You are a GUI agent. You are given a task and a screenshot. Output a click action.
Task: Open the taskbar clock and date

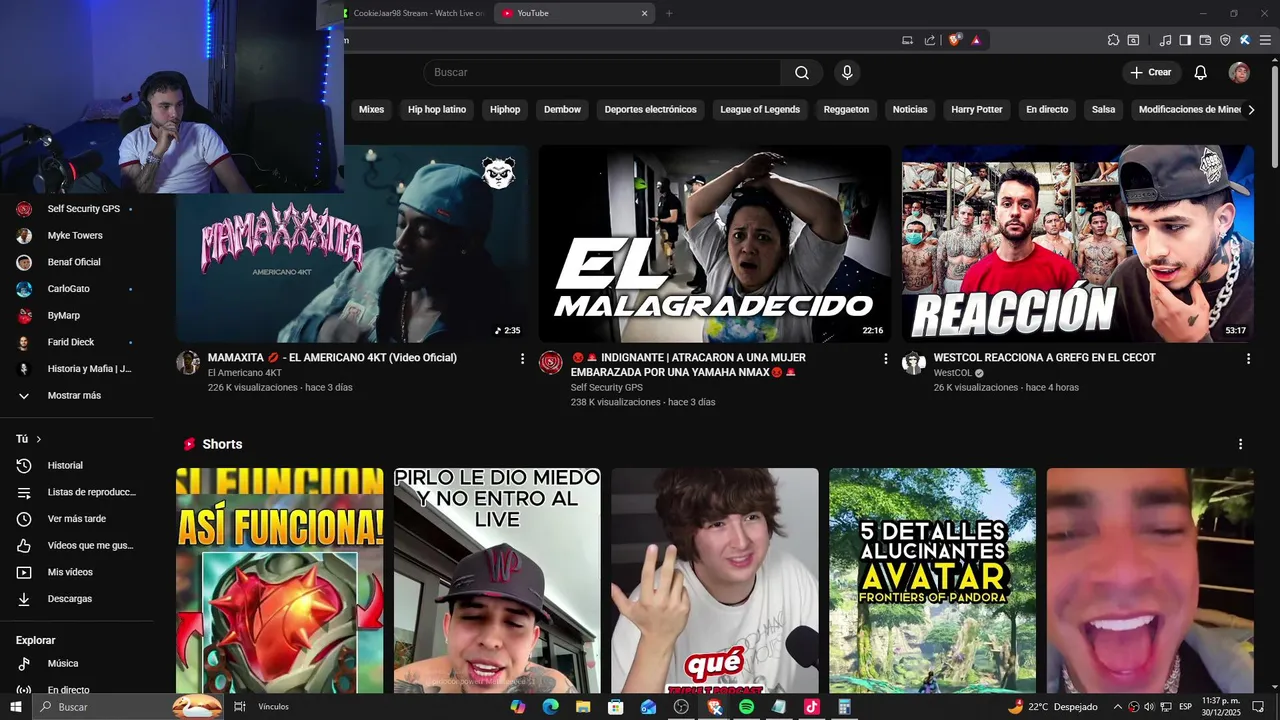1221,707
